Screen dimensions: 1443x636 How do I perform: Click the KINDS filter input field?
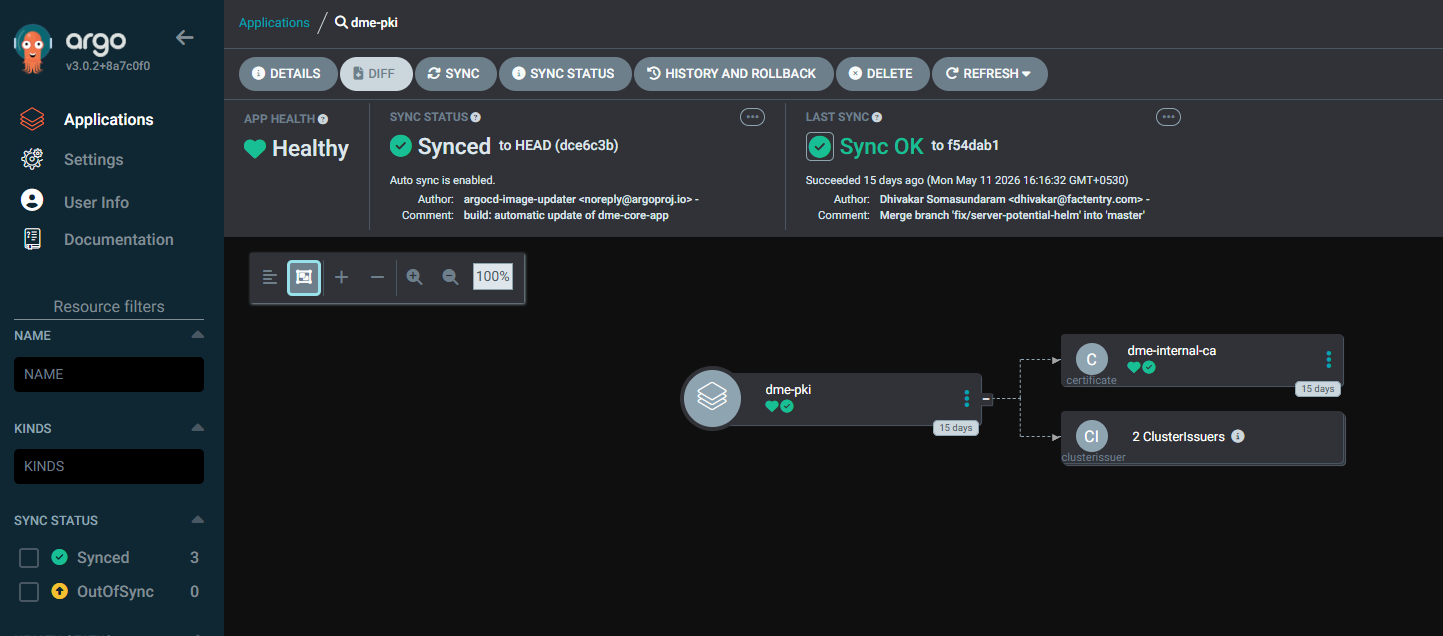[x=109, y=466]
